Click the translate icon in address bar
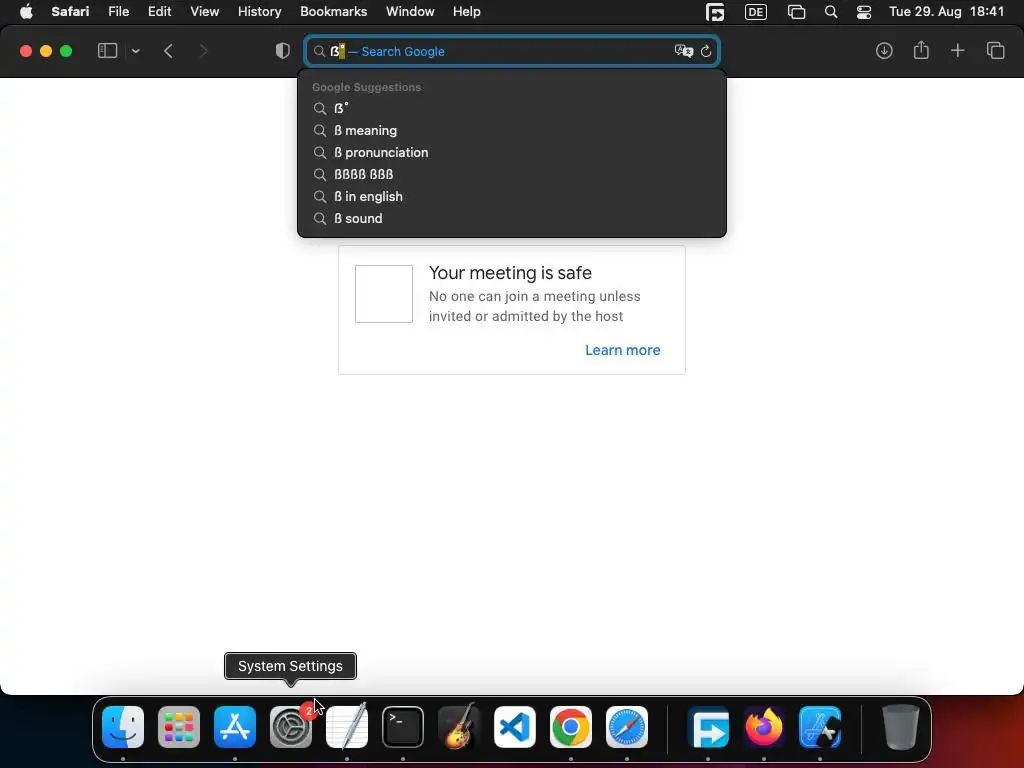 pos(684,51)
